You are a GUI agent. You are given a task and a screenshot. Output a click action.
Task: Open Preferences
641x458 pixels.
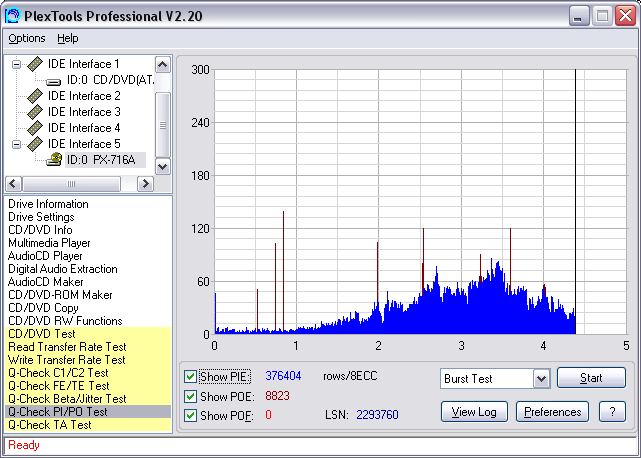click(x=553, y=412)
